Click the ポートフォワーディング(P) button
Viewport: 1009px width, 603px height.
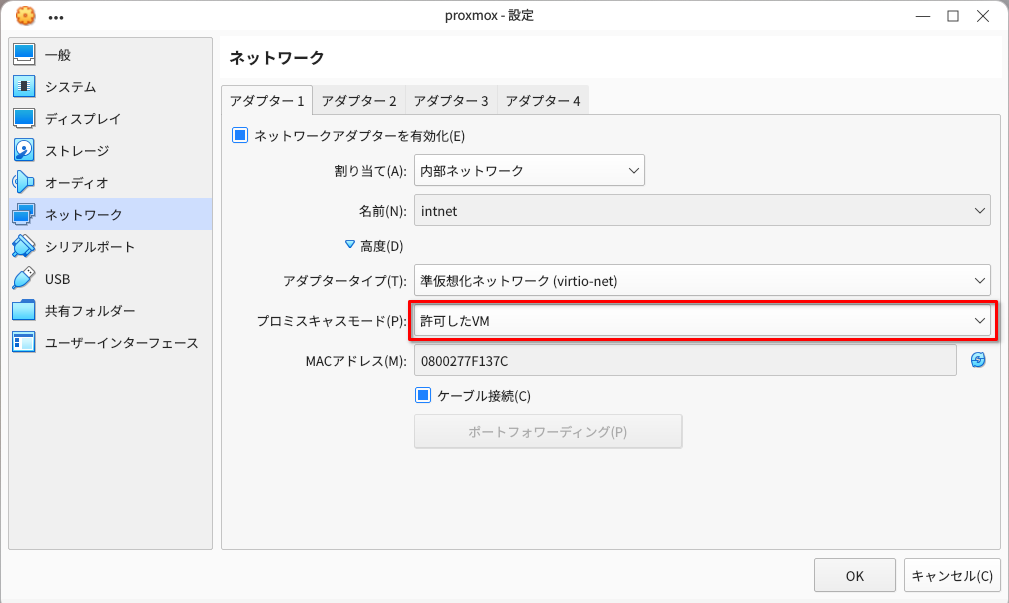pyautogui.click(x=548, y=431)
